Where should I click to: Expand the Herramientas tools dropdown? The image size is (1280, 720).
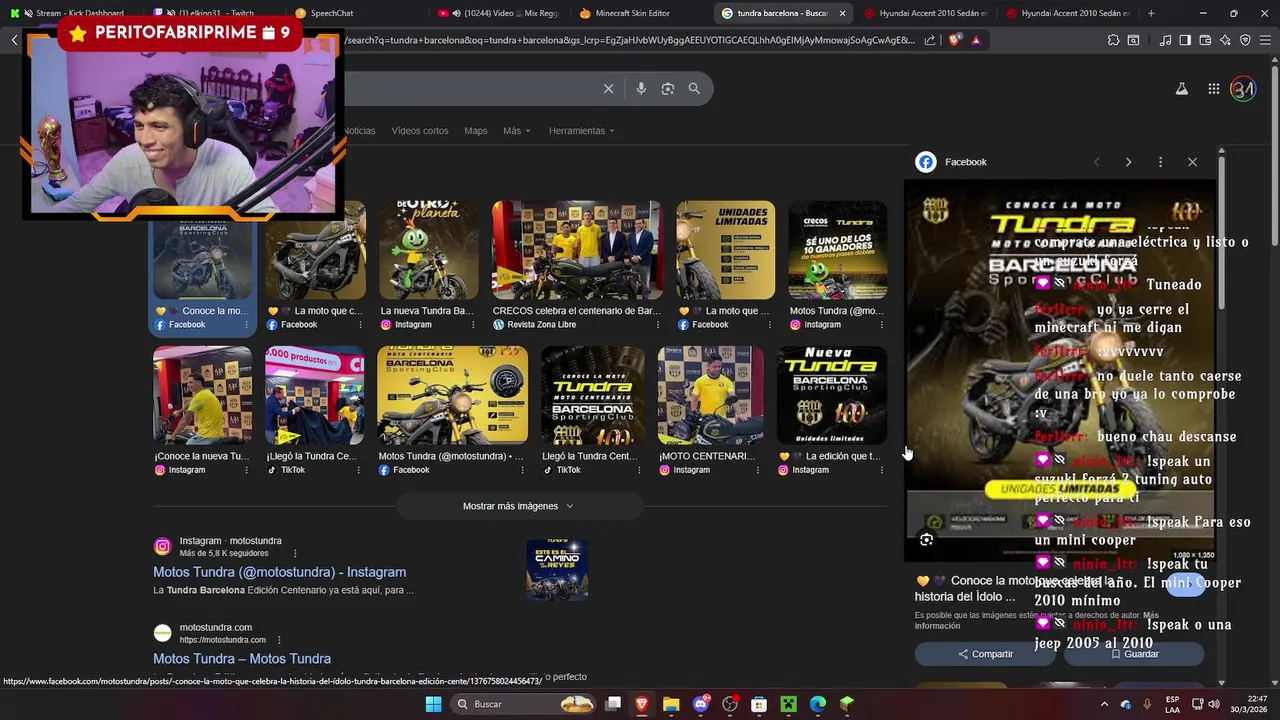pyautogui.click(x=581, y=131)
